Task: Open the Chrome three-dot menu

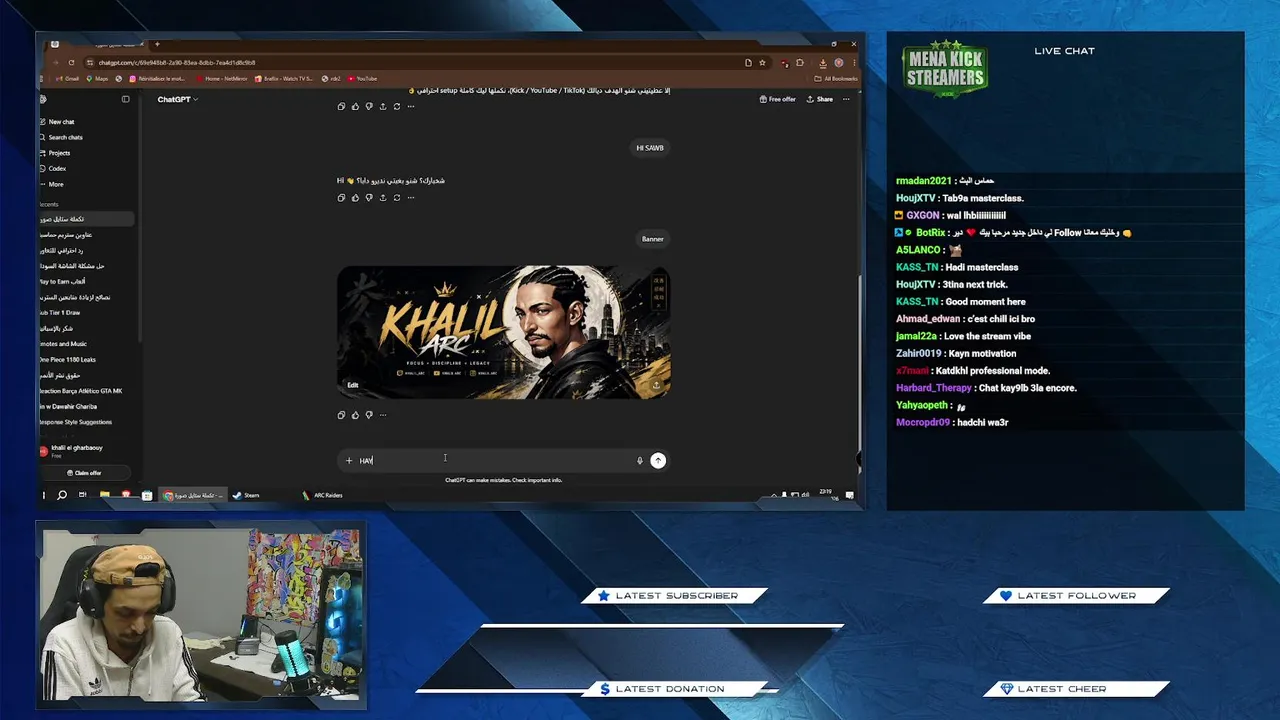Action: (x=853, y=62)
